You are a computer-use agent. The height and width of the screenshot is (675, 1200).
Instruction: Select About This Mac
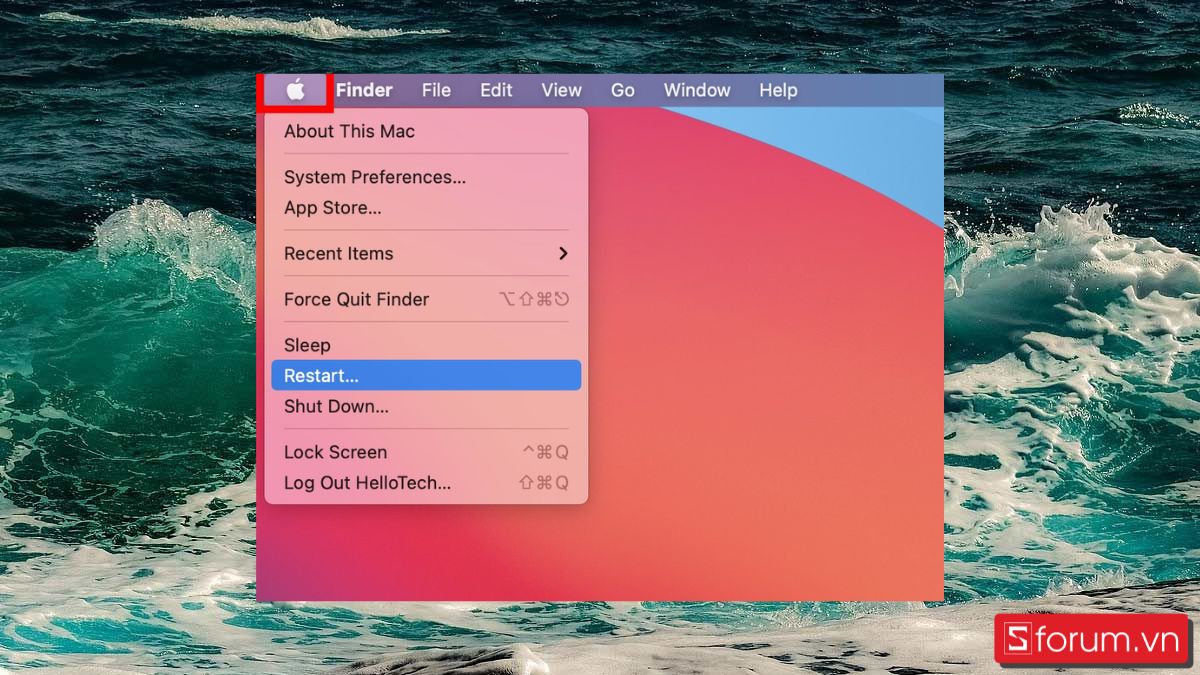349,131
